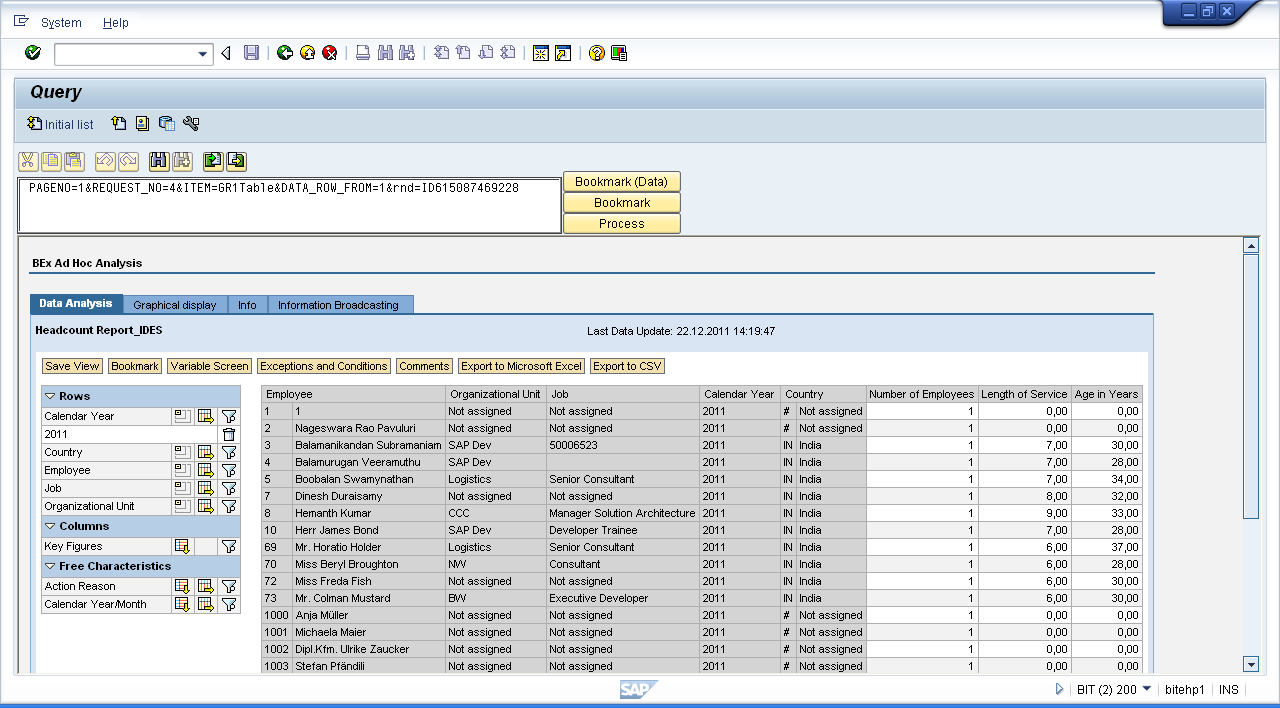Viewport: 1280px width, 708px height.
Task: Click the Number of Employees column header
Action: (921, 394)
